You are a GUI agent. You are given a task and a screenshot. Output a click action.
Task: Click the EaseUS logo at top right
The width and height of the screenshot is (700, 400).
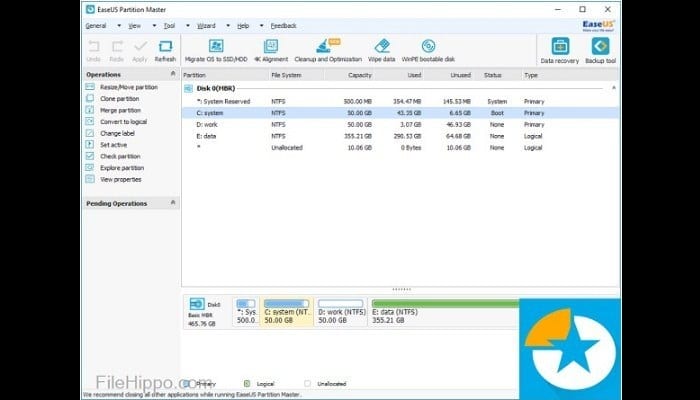pos(598,25)
